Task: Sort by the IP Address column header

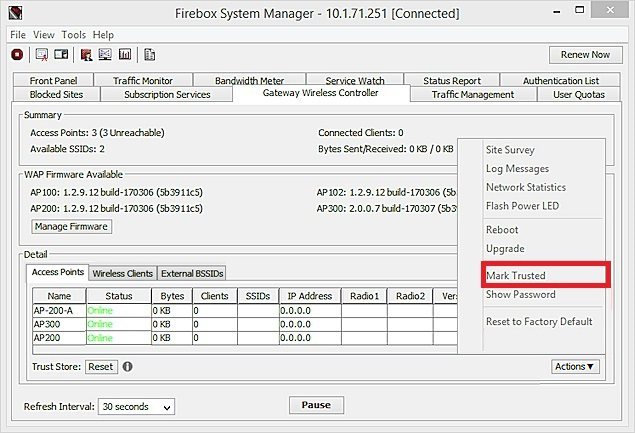Action: 310,296
